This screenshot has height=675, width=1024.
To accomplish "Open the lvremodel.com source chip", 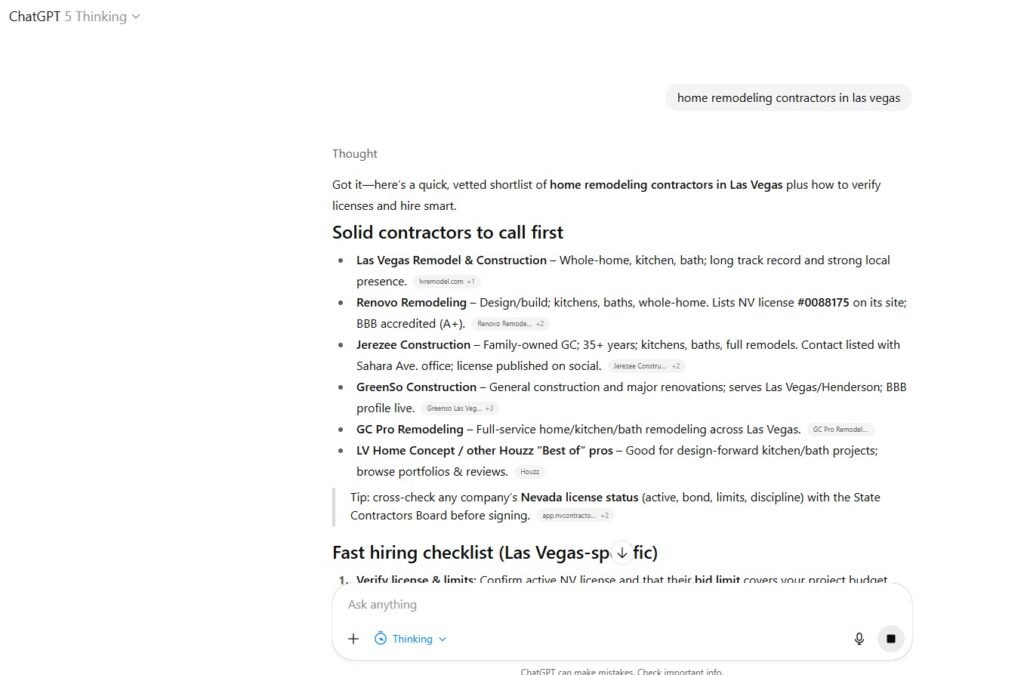I will pos(446,282).
